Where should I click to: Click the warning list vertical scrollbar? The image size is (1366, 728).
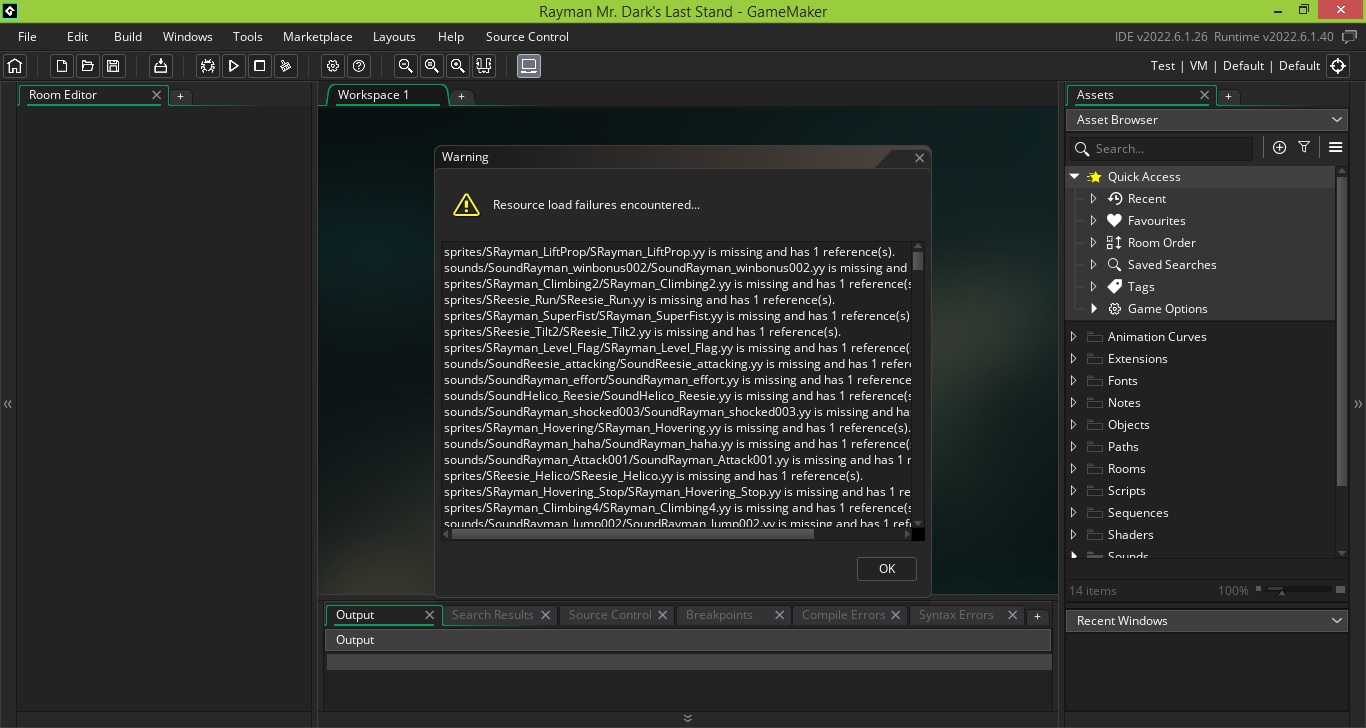tap(918, 261)
